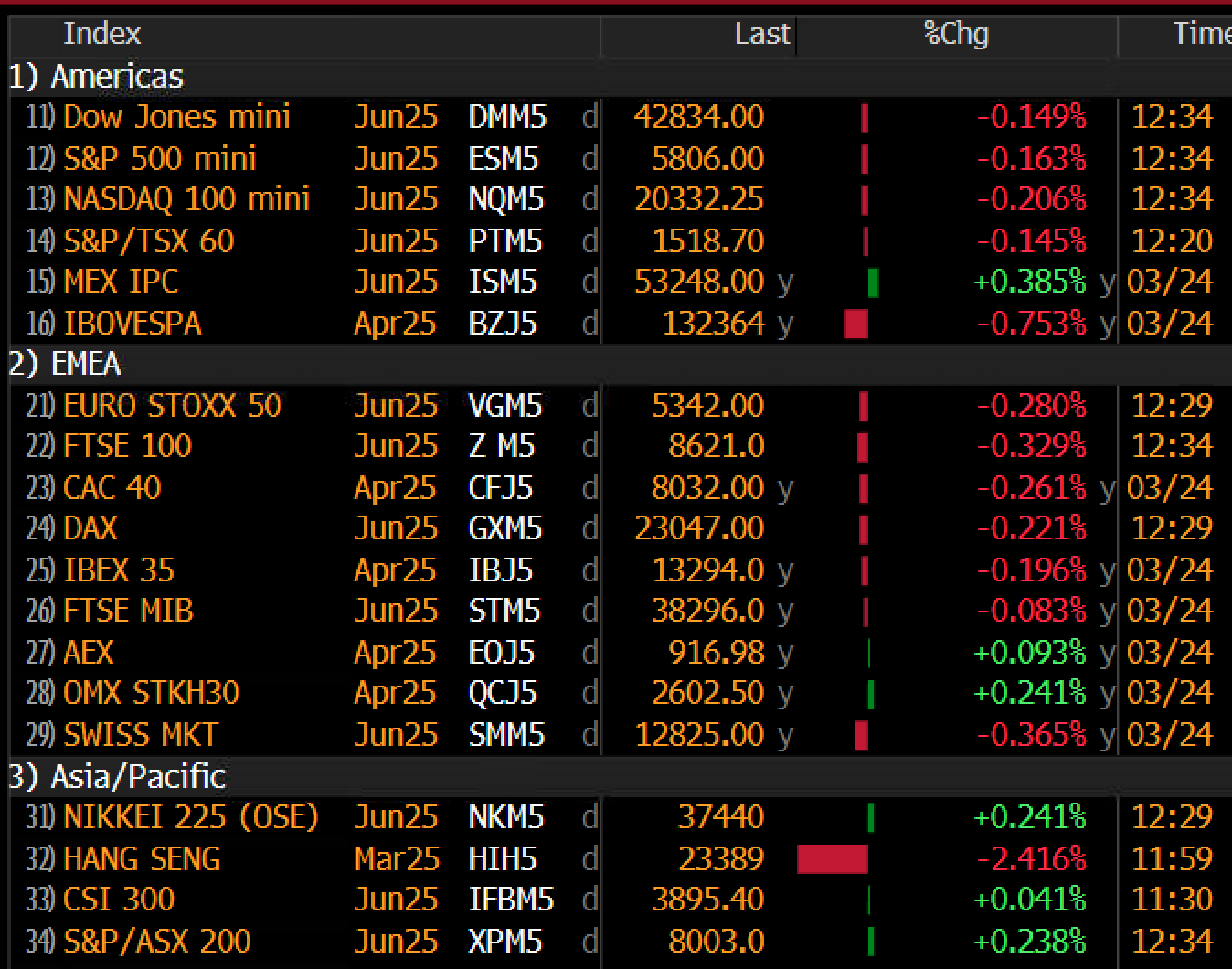1232x969 pixels.
Task: Click last price 23389
Action: point(721,859)
